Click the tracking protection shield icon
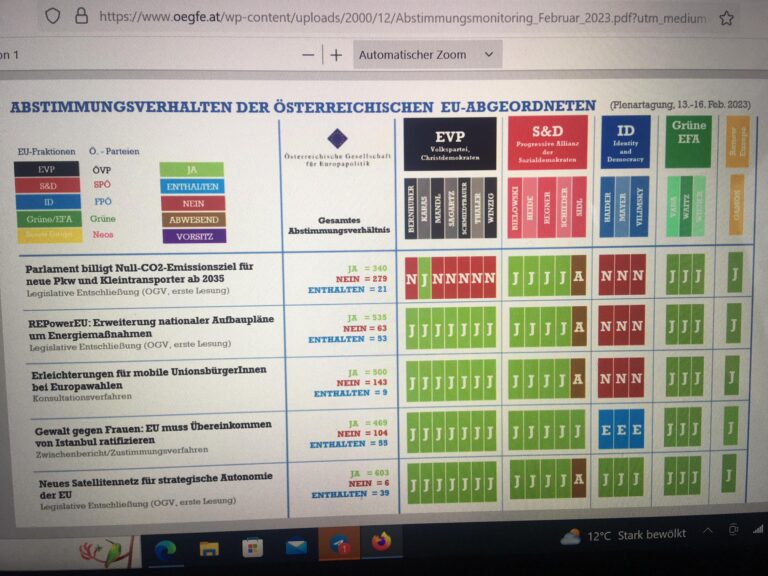The width and height of the screenshot is (768, 576). [53, 16]
